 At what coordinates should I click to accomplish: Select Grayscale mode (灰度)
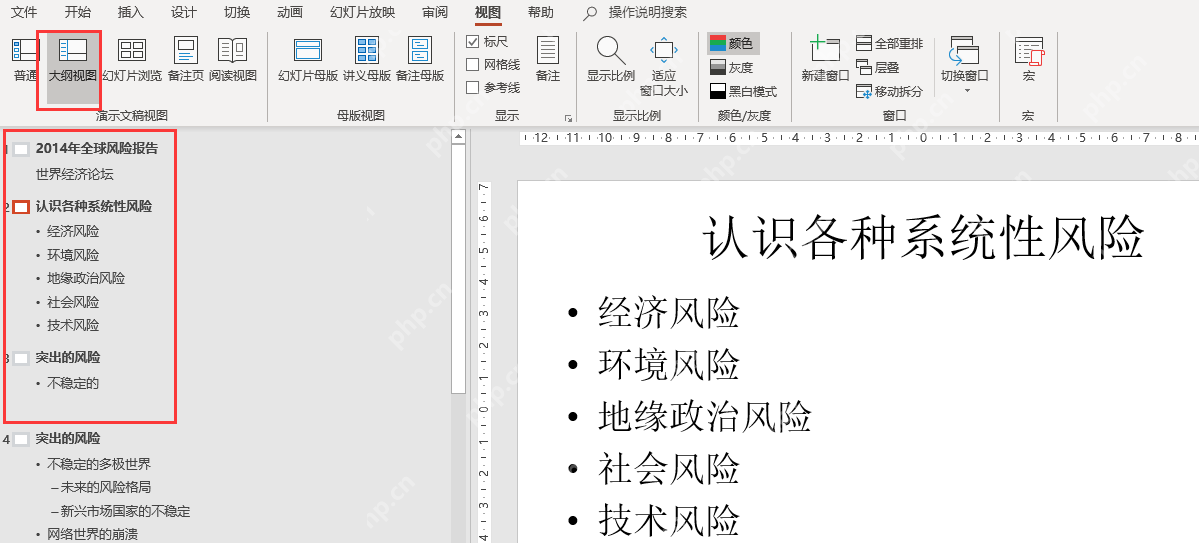coord(733,67)
